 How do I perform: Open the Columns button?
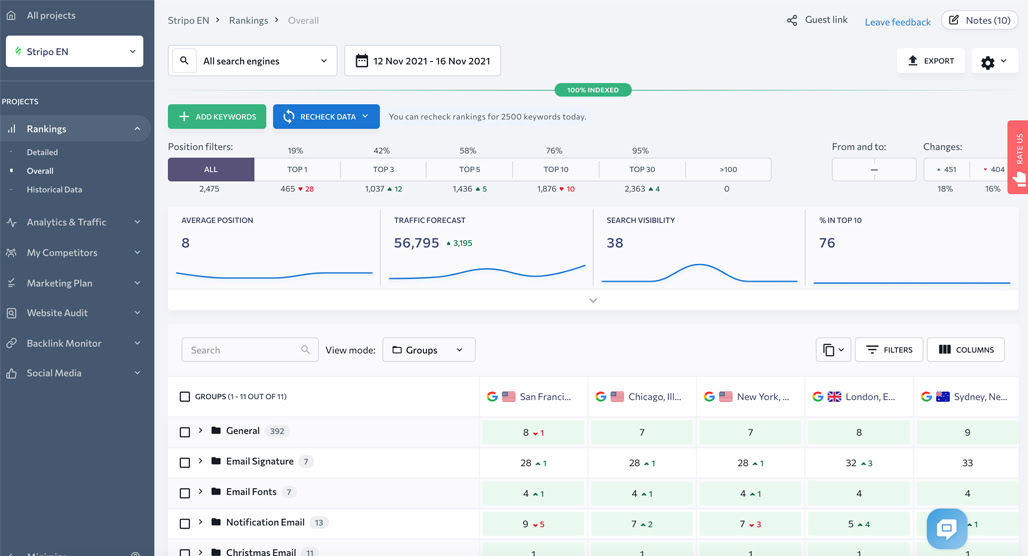click(966, 350)
